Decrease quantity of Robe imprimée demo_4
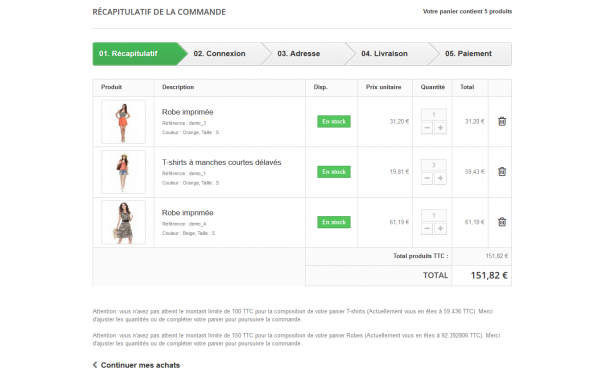Image resolution: width=610 pixels, height=390 pixels. (427, 228)
